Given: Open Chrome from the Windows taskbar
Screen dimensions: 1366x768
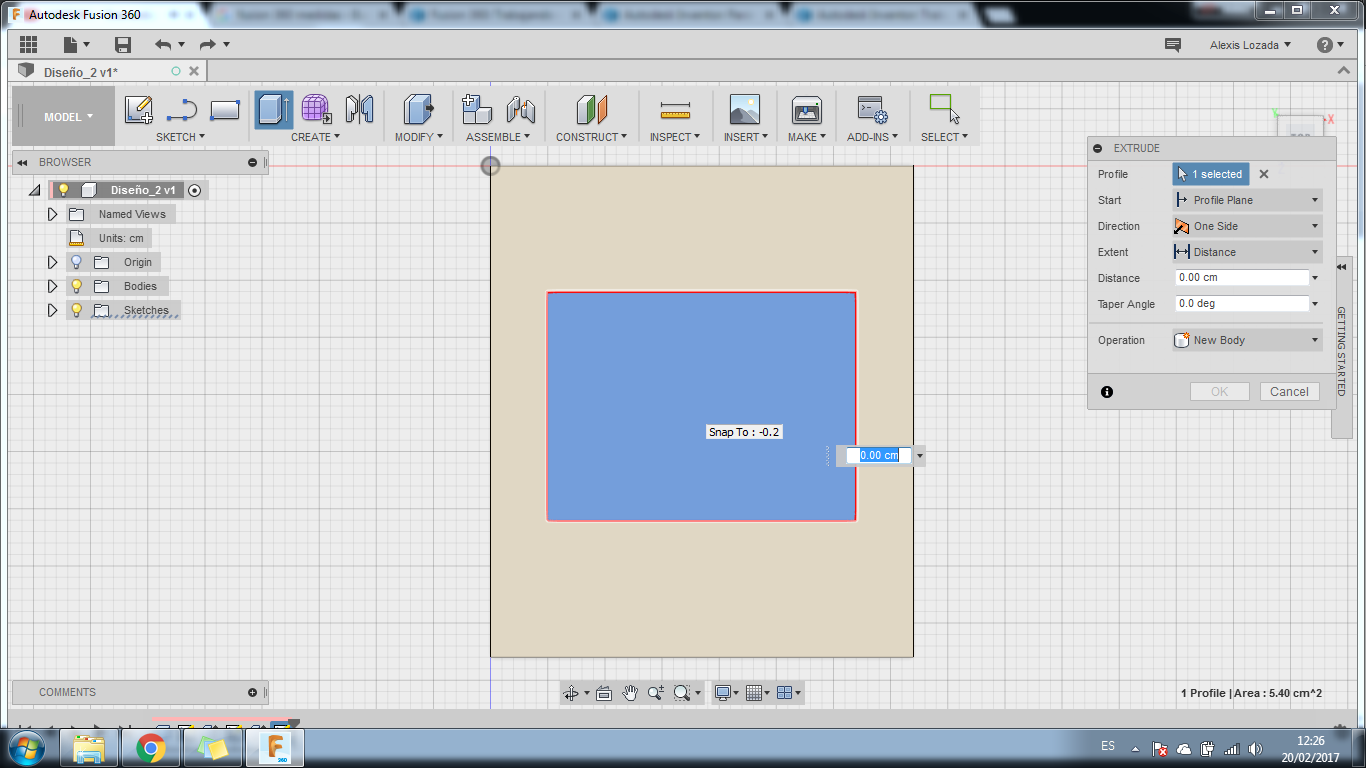Looking at the screenshot, I should coord(151,747).
